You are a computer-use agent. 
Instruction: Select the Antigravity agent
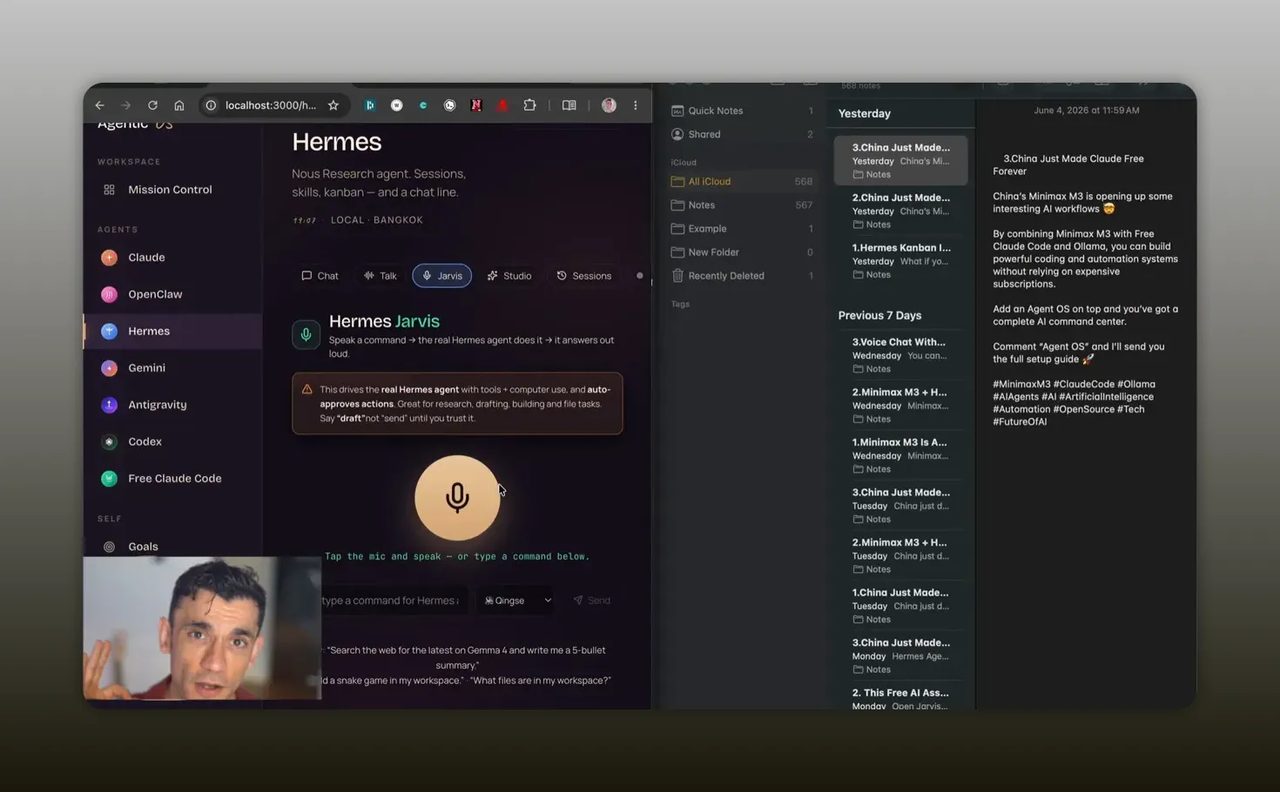[172, 405]
